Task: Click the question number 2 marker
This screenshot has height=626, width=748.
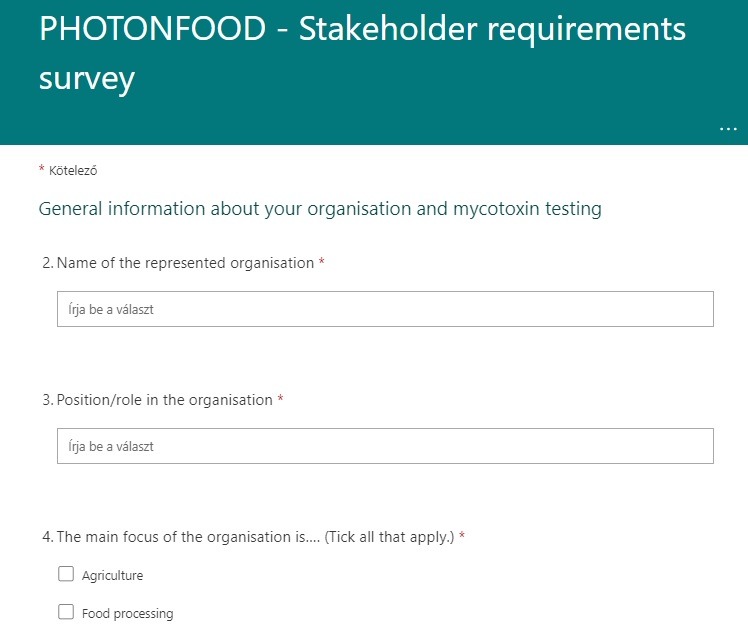Action: pyautogui.click(x=48, y=263)
